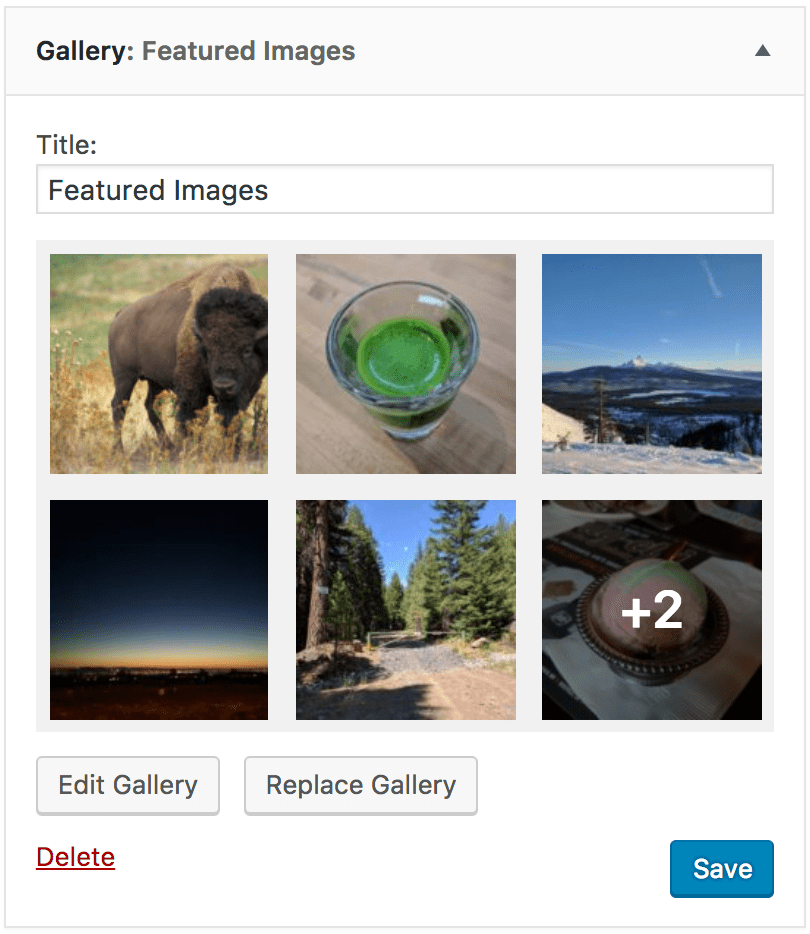The width and height of the screenshot is (810, 934).
Task: Click the mountain peak in the snowy photo
Action: (637, 362)
